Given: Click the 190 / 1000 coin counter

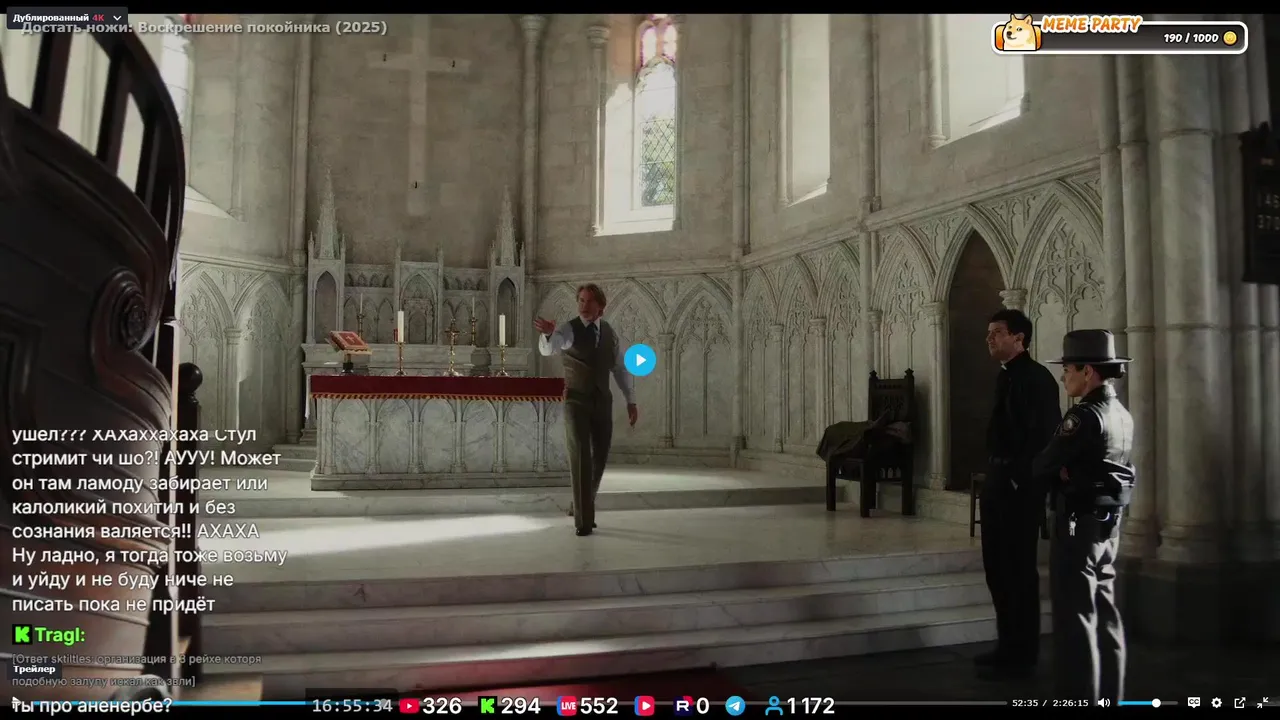Looking at the screenshot, I should (1191, 38).
